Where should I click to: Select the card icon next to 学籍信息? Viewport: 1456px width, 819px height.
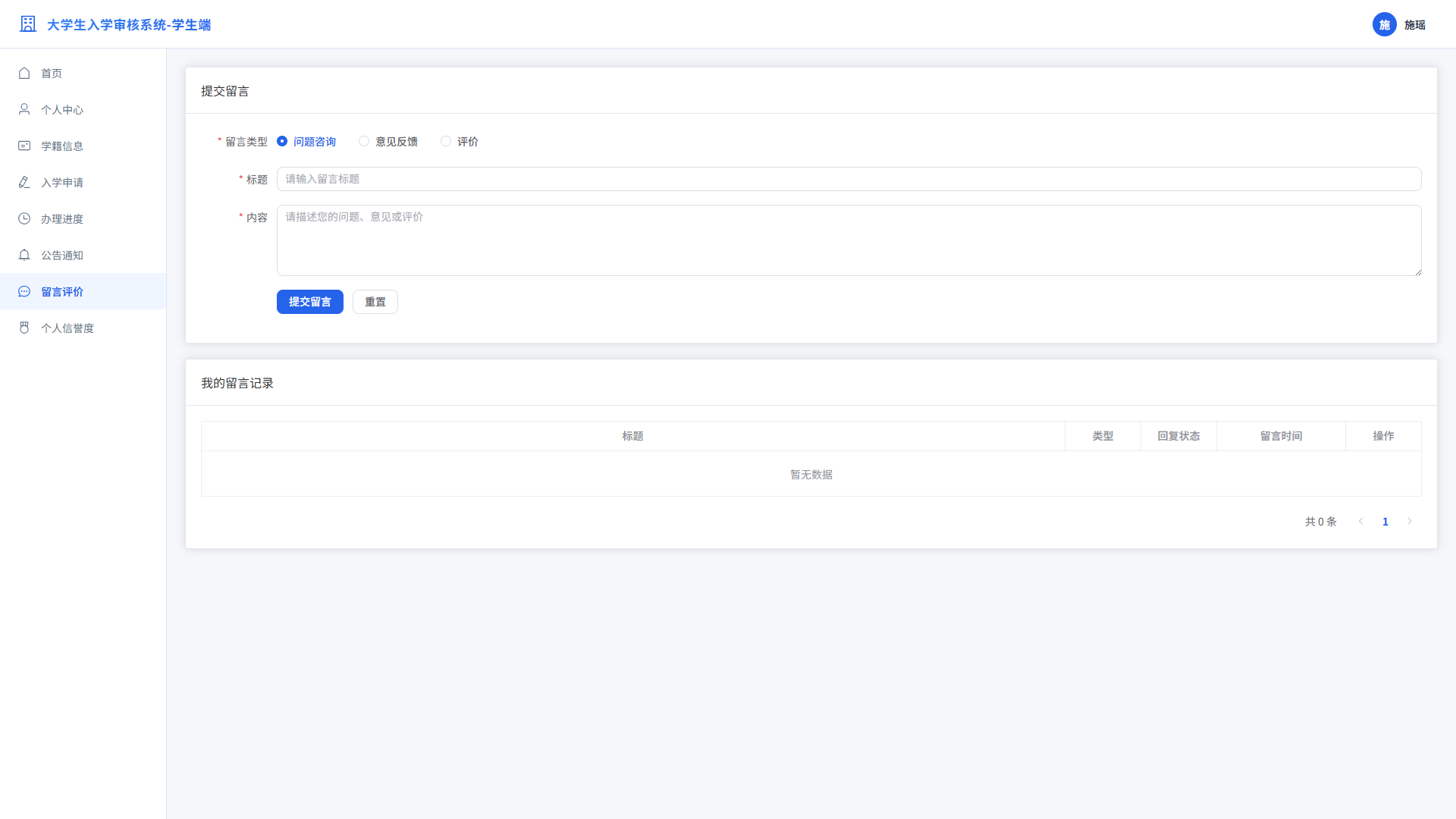pyautogui.click(x=24, y=146)
